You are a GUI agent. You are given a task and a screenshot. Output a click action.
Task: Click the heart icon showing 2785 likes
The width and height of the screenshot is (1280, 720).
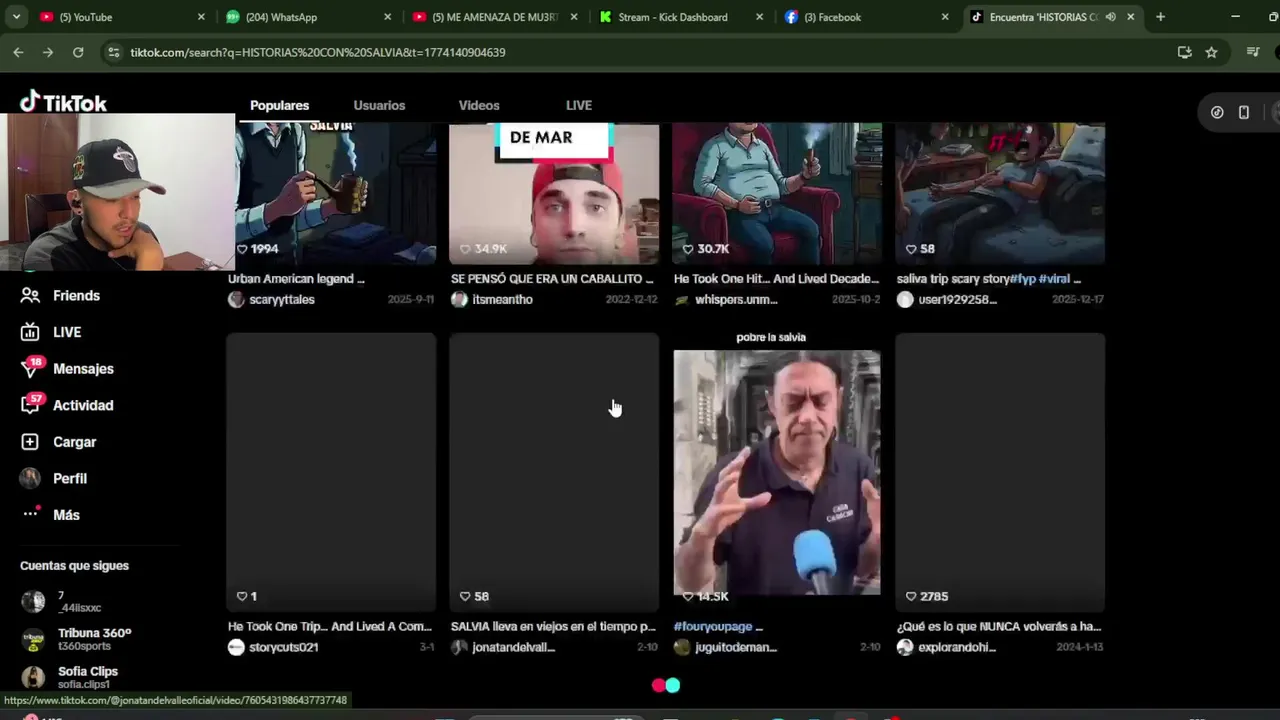pos(911,596)
